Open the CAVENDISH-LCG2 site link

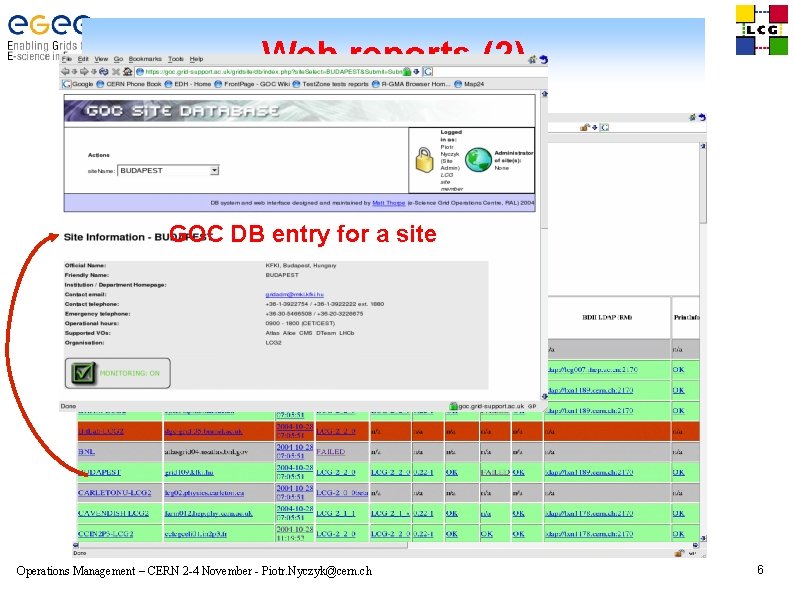tap(113, 513)
